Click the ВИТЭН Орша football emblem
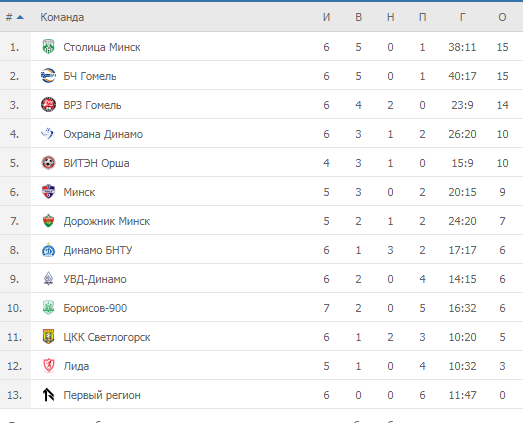Viewport: 523px width, 423px height. tap(48, 163)
